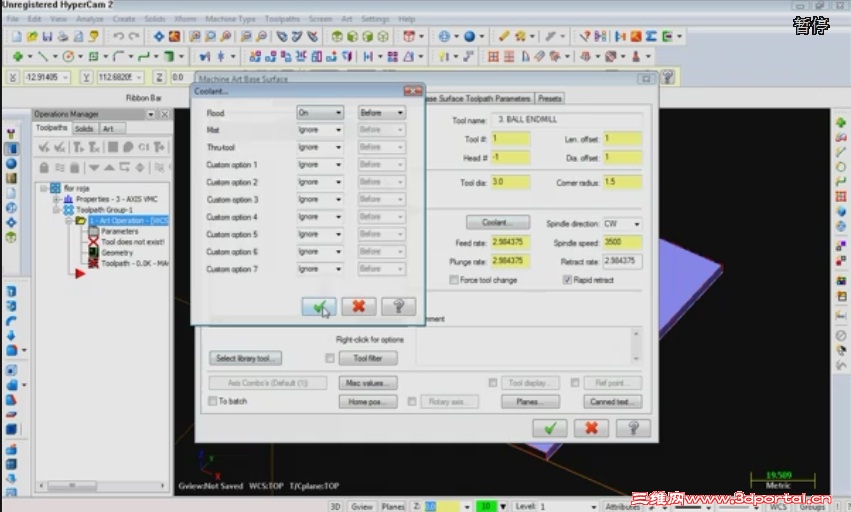This screenshot has height=512, width=851.
Task: Open the Flood Before timing dropdown
Action: (x=382, y=113)
